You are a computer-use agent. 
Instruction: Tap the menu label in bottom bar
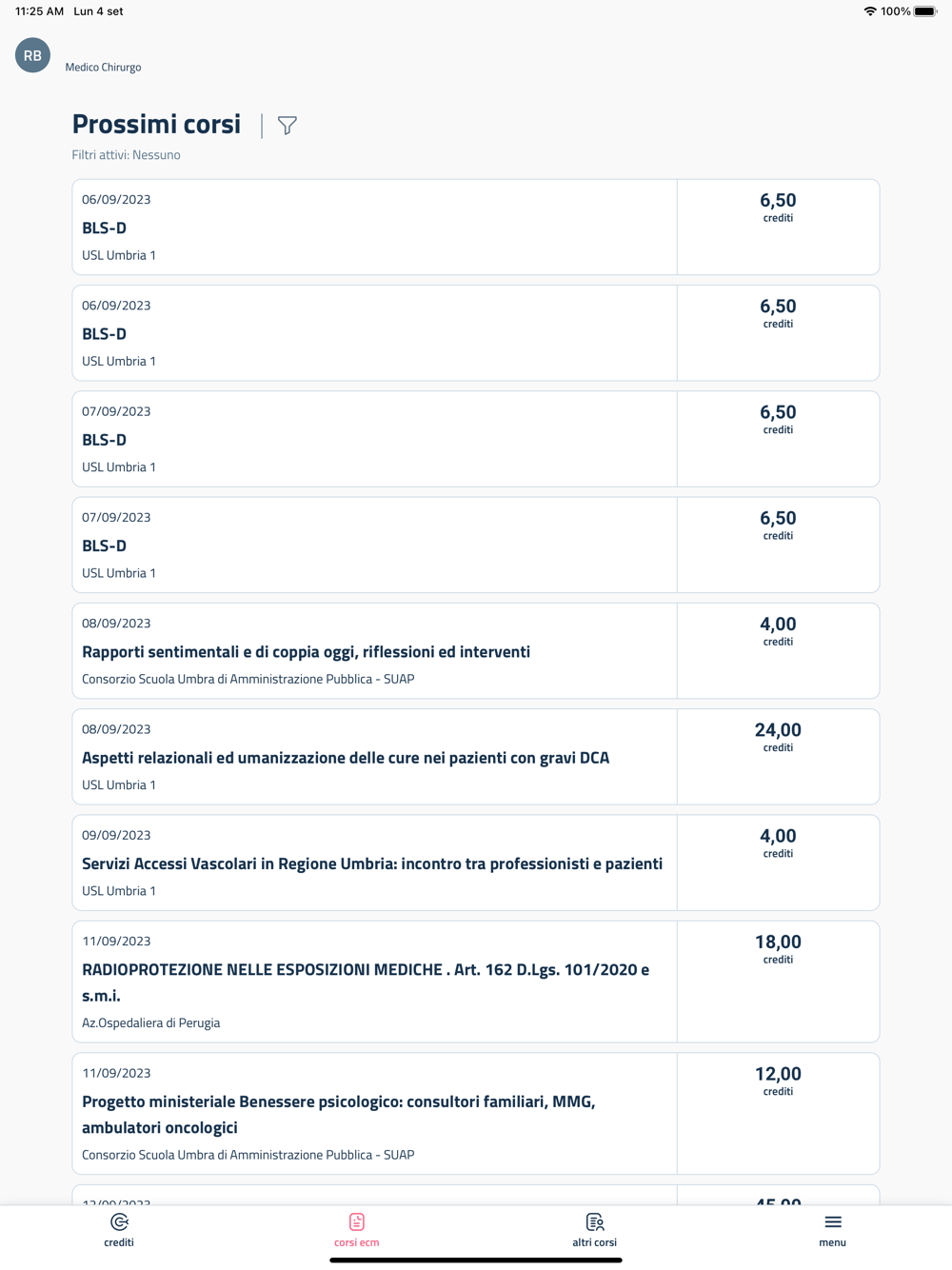click(x=833, y=1242)
